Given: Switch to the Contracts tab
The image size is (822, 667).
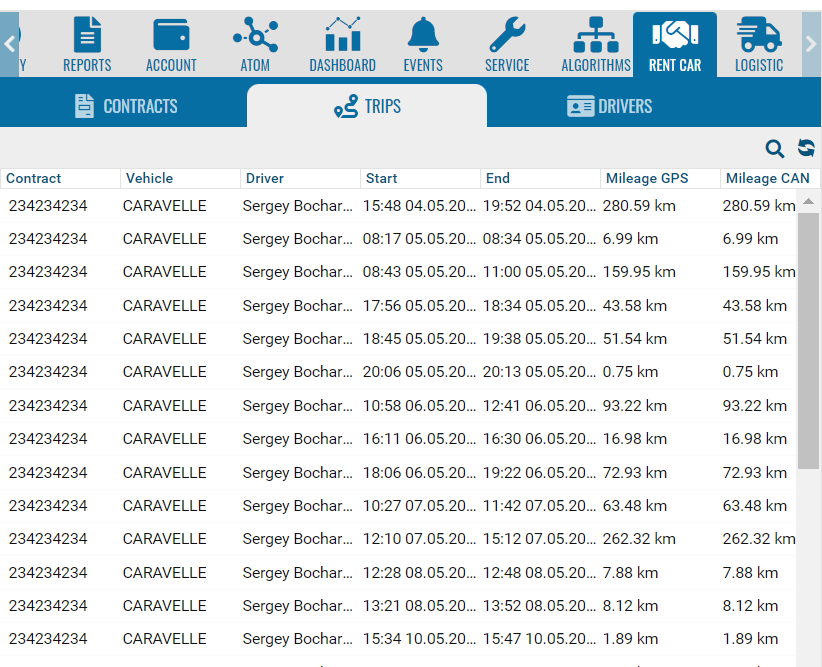Looking at the screenshot, I should pos(126,106).
